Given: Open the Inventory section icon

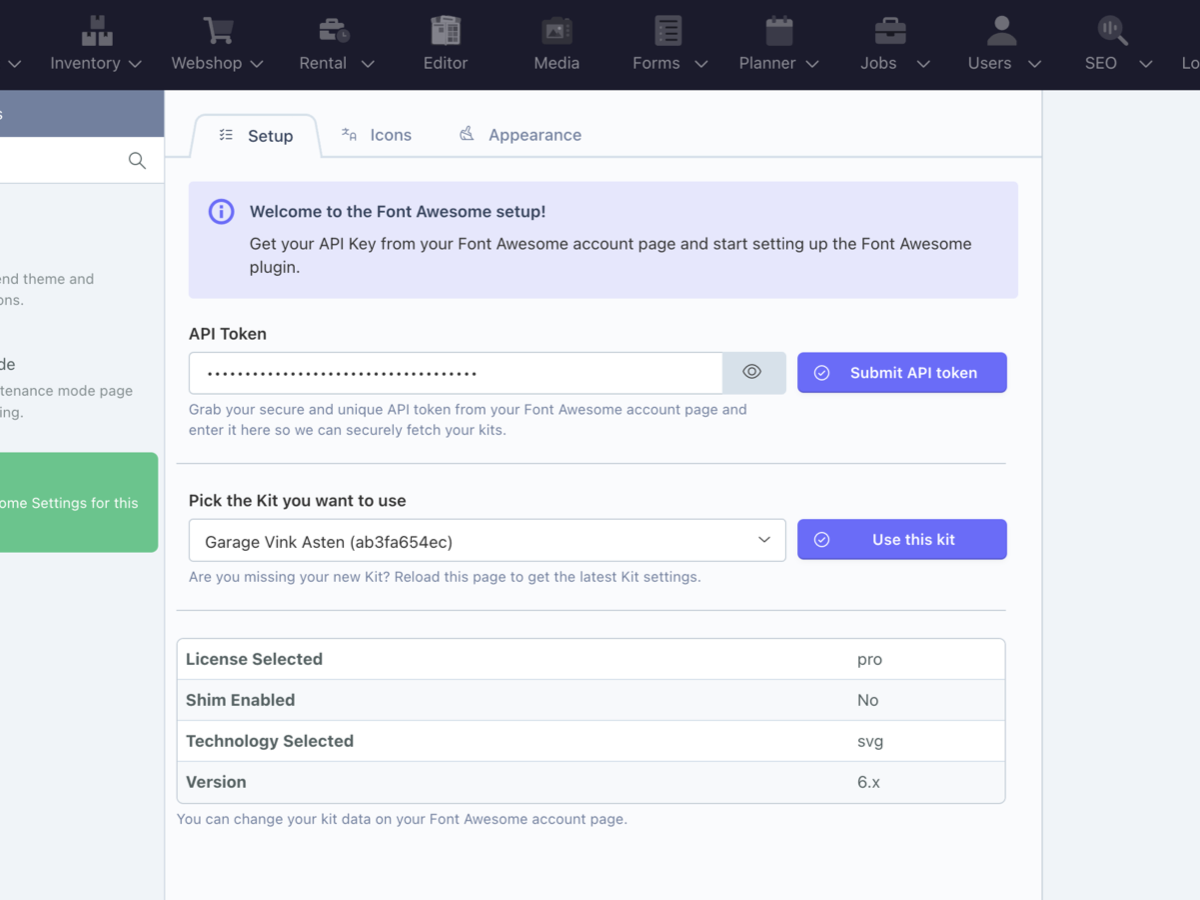Looking at the screenshot, I should point(97,30).
